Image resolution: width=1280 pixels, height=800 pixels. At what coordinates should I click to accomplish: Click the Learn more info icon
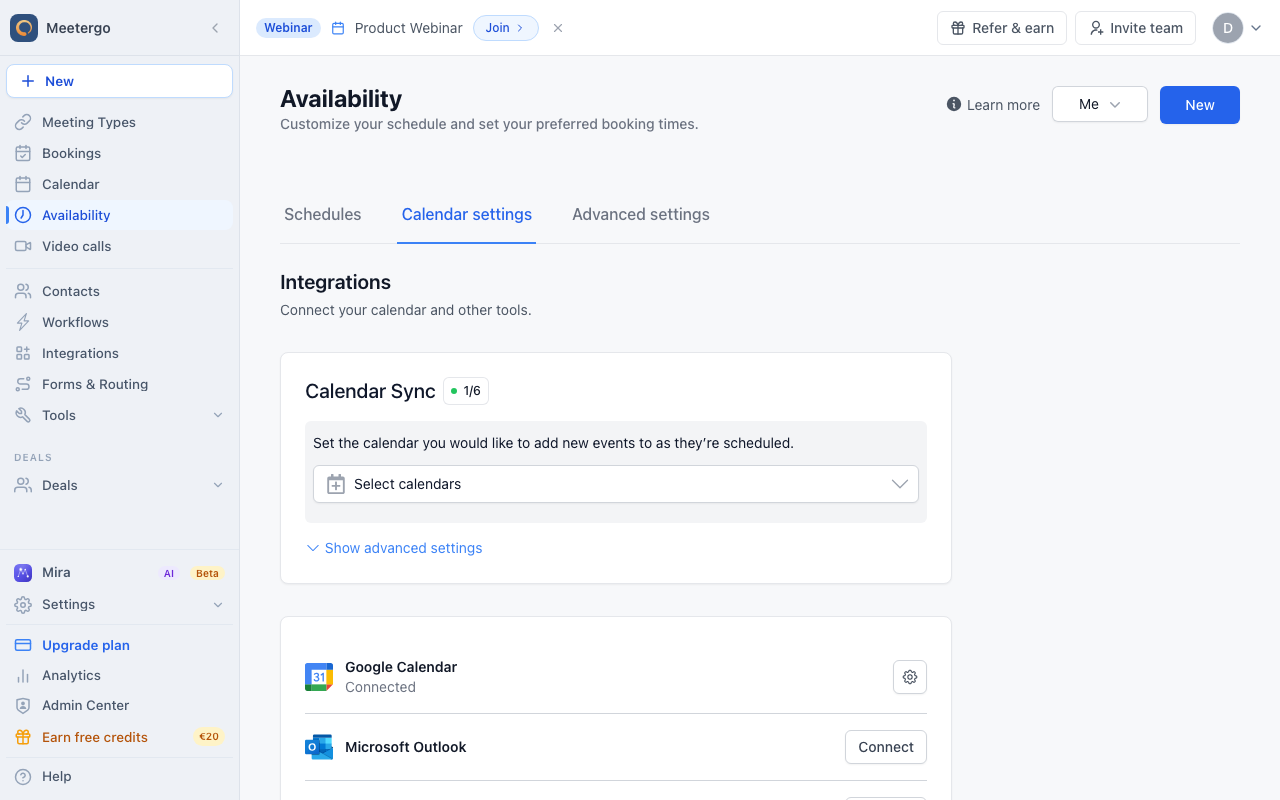[x=954, y=104]
